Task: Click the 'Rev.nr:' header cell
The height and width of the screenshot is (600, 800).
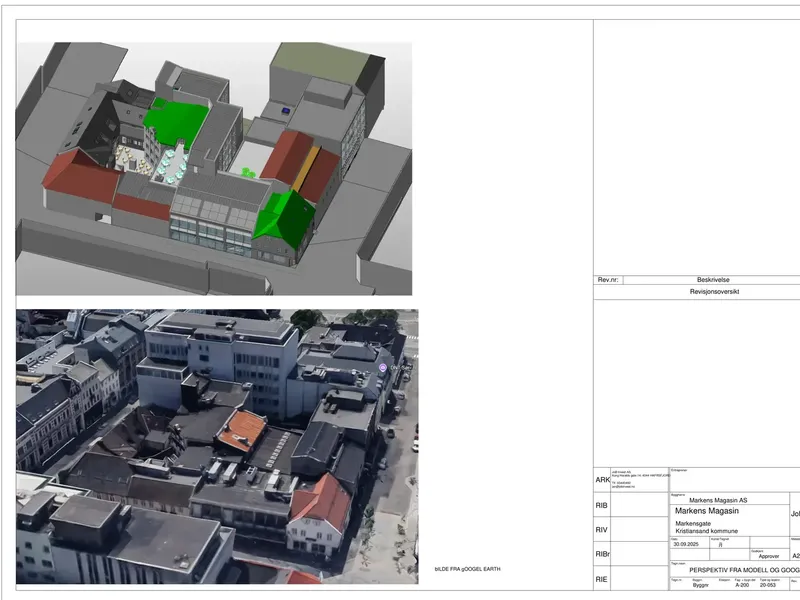Action: pyautogui.click(x=608, y=280)
